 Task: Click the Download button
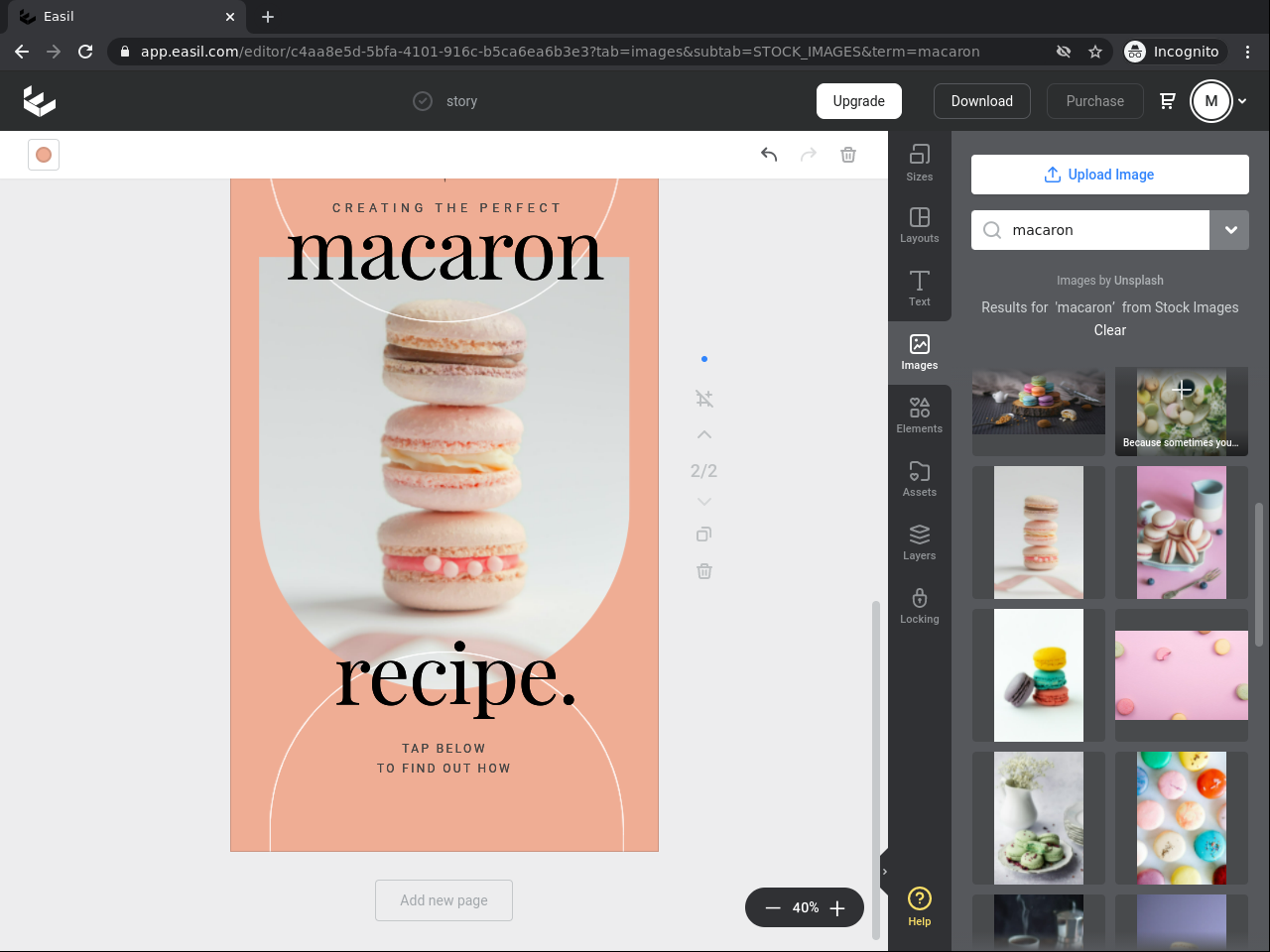982,101
